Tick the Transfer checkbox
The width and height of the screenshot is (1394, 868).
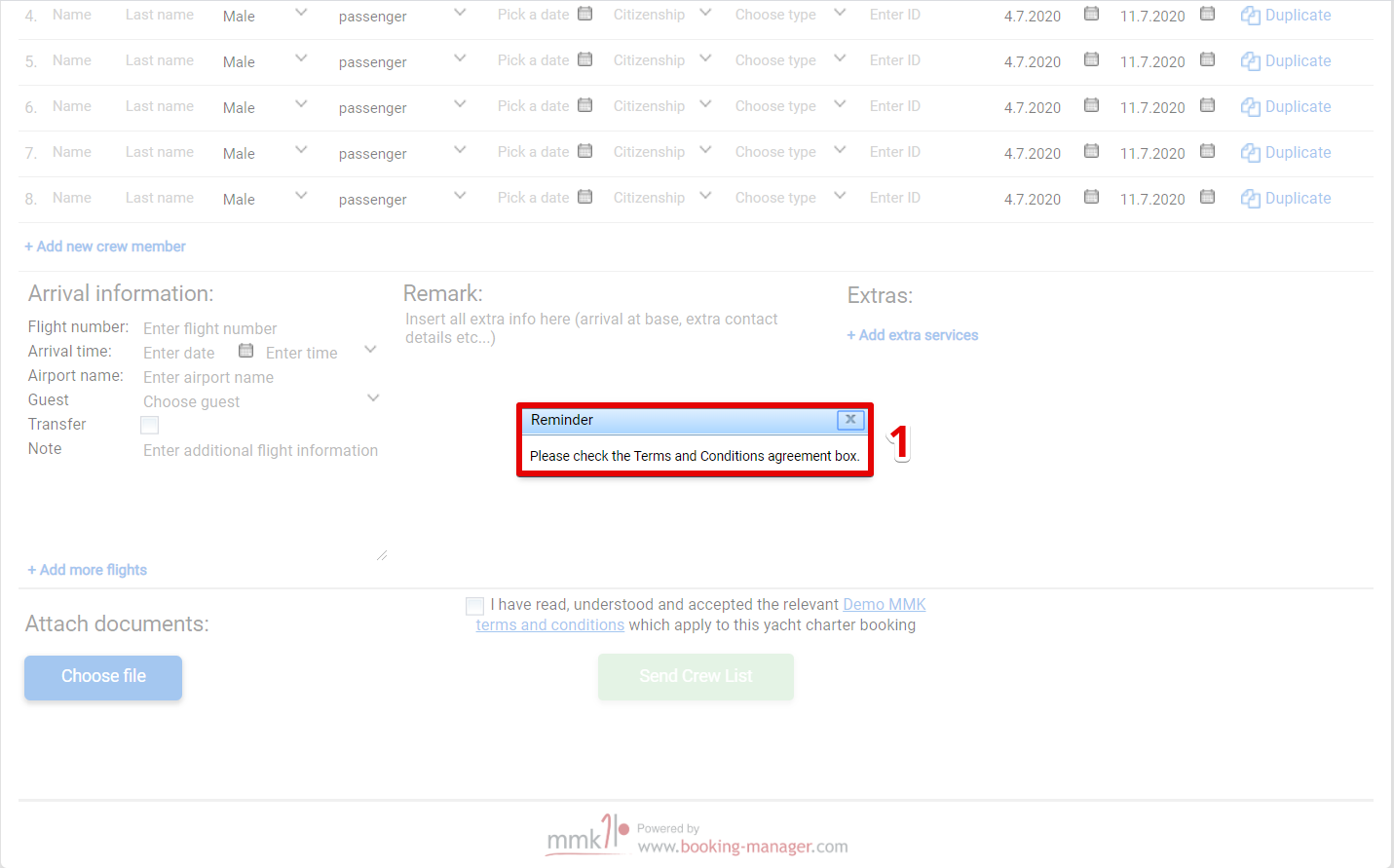149,425
